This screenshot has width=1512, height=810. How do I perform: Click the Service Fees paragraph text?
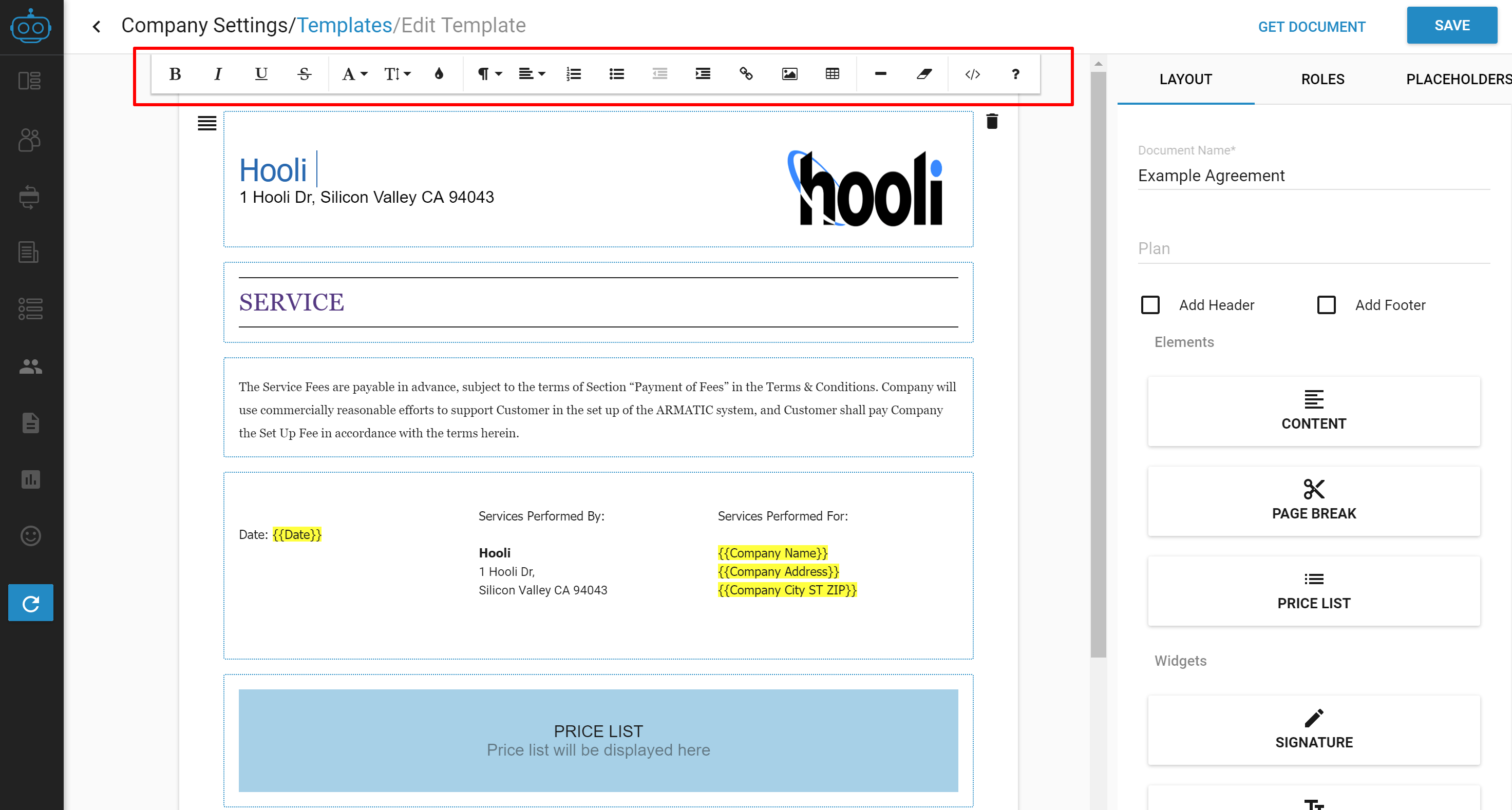coord(597,410)
